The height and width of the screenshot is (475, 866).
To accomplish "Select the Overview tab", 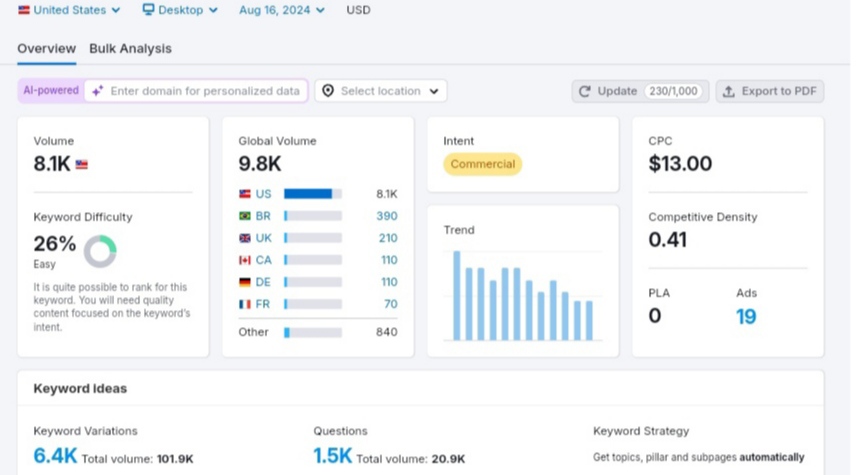I will click(x=46, y=49).
